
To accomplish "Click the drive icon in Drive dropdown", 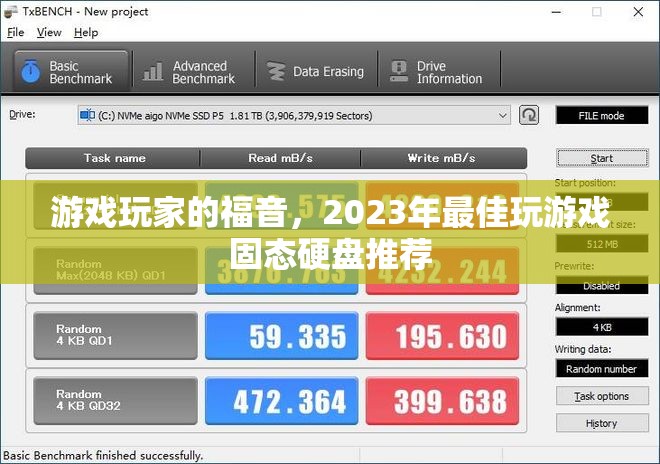I will [x=87, y=115].
